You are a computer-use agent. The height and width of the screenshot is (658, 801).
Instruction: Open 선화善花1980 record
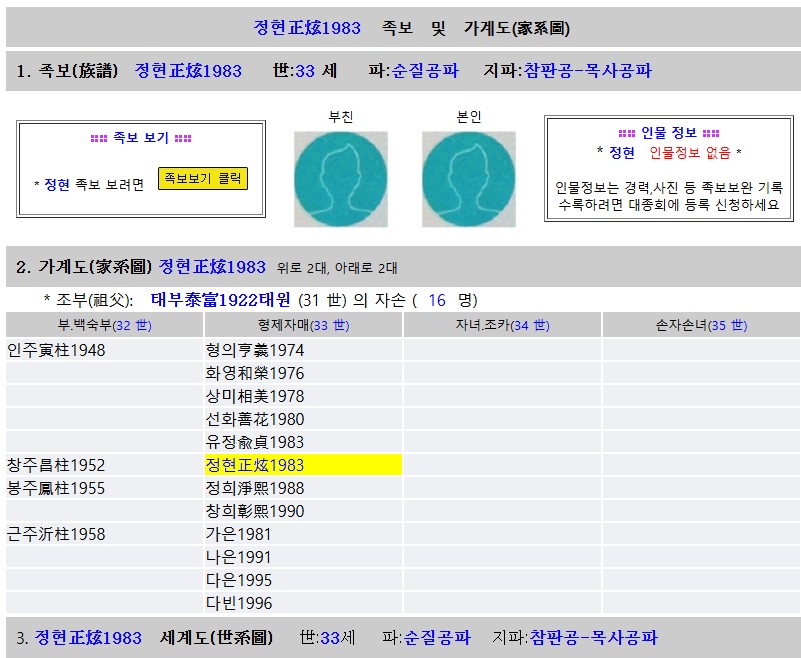[254, 419]
